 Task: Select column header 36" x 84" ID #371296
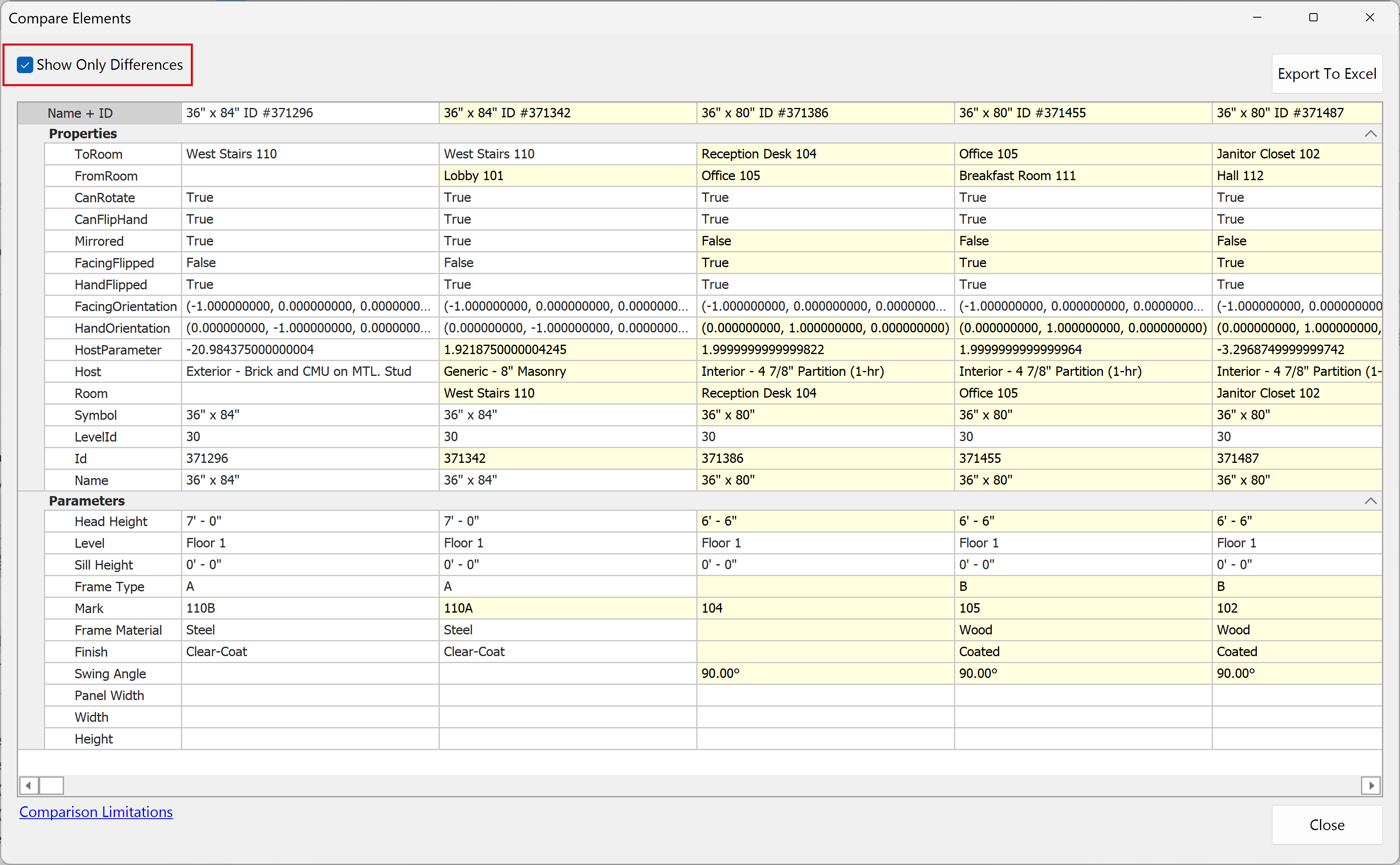pyautogui.click(x=310, y=113)
